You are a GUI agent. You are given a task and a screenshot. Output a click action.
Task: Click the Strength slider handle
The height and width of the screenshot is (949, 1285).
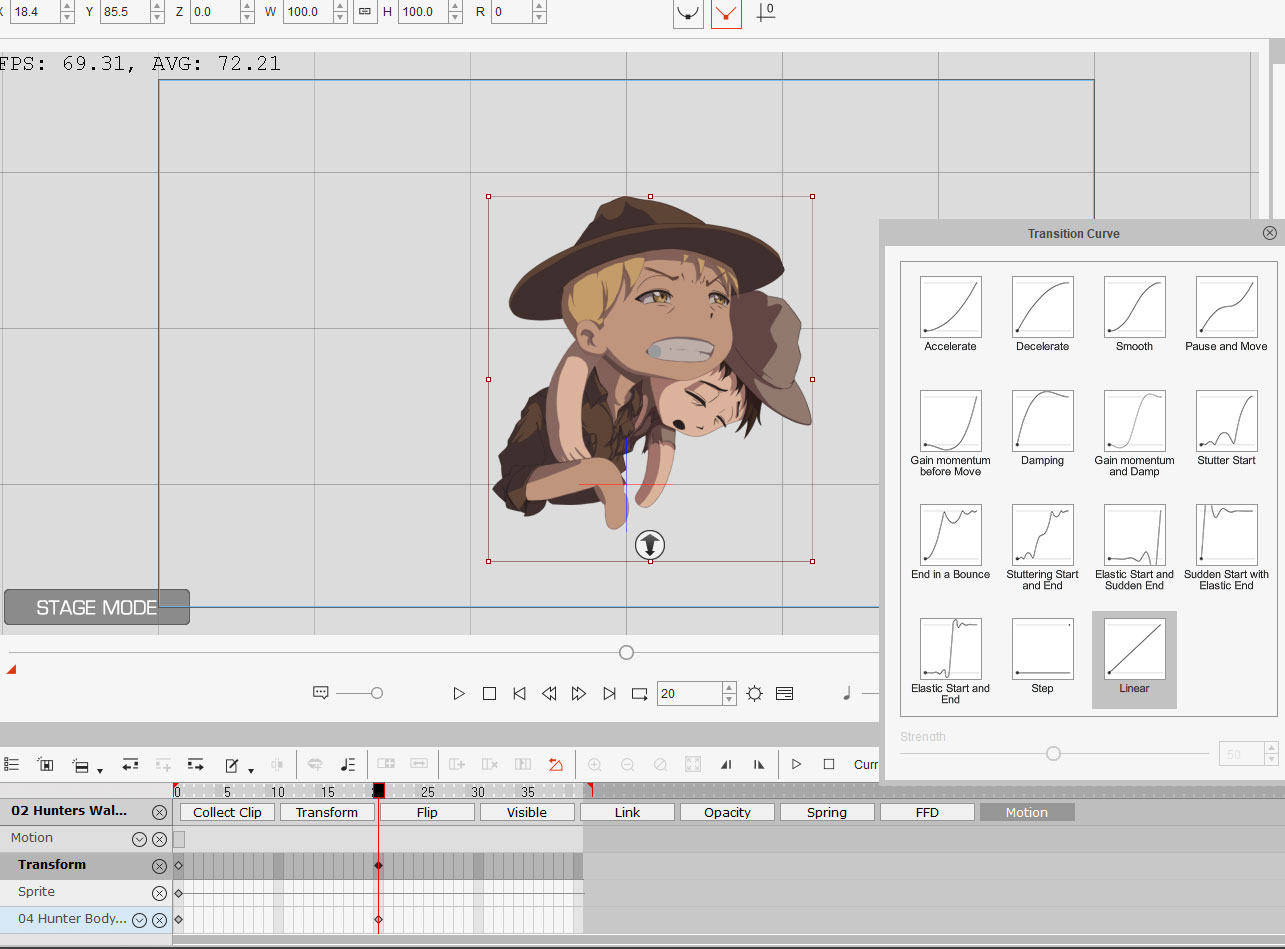(1053, 753)
